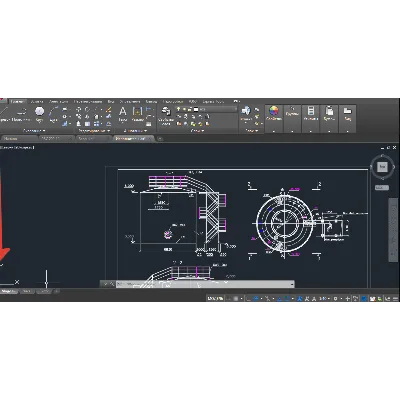The width and height of the screenshot is (400, 400).
Task: Click the command line input field
Action: pos(205,284)
